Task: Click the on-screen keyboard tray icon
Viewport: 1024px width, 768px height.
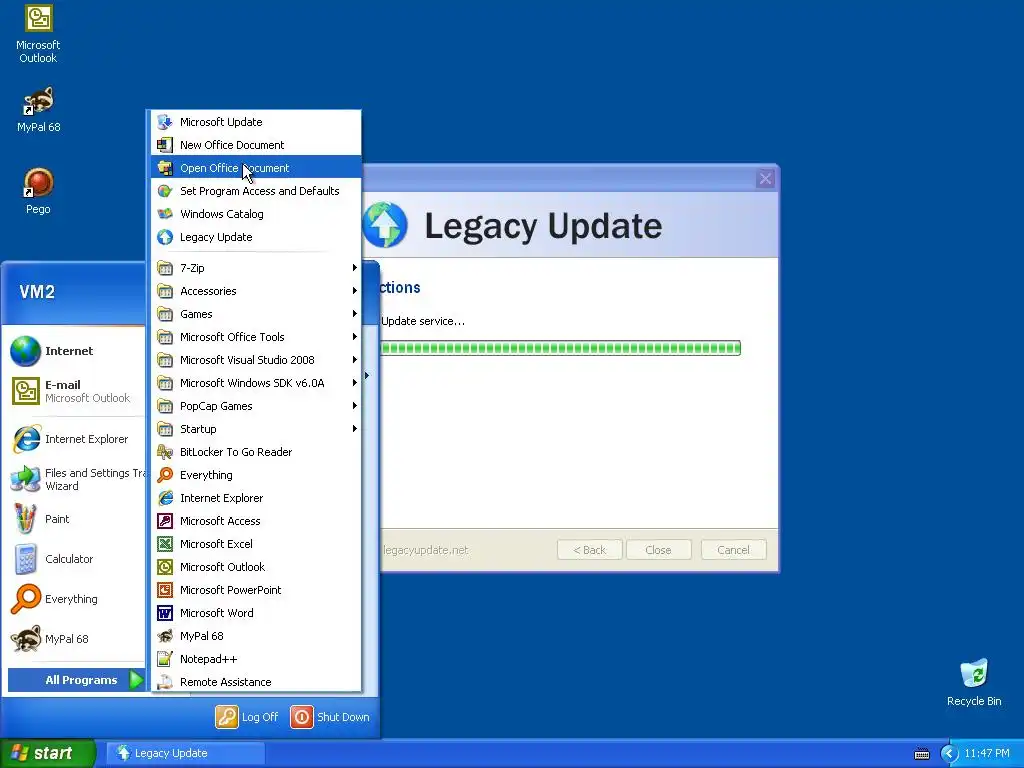Action: (921, 754)
